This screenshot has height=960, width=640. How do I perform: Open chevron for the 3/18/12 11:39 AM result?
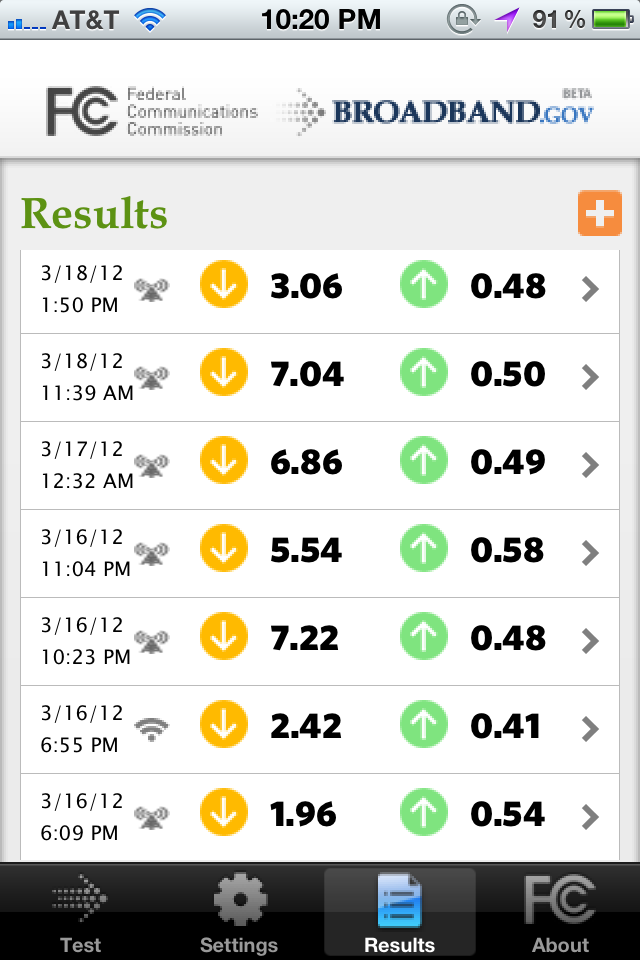coord(590,377)
